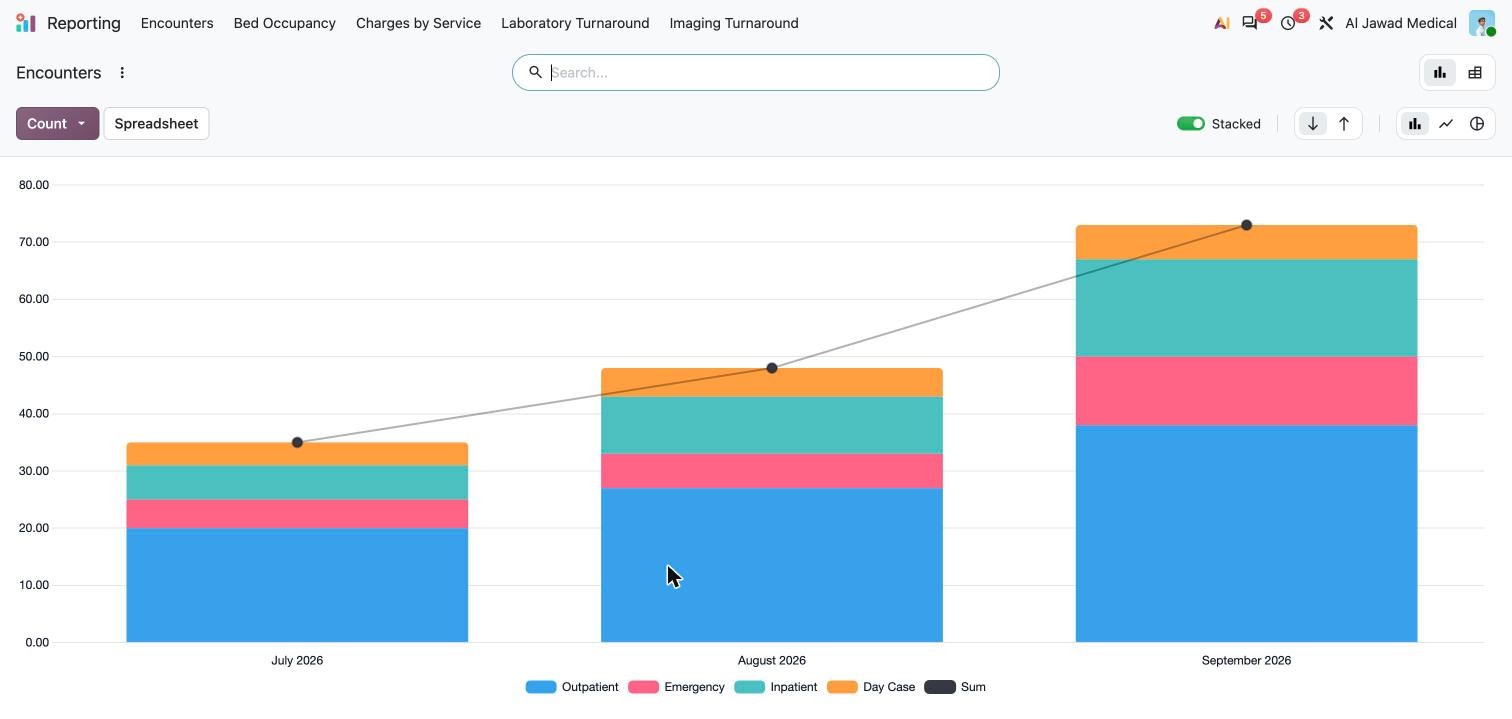Hide the Sum line in legend
Screen dimensions: 1512x719
tap(955, 687)
